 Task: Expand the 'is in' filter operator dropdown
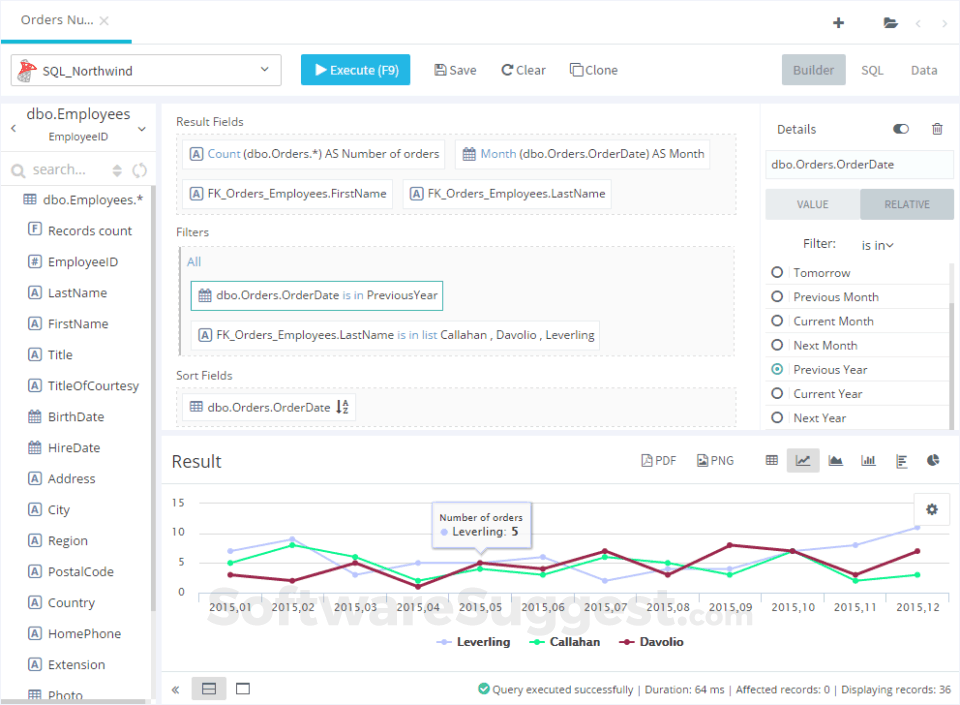[877, 245]
